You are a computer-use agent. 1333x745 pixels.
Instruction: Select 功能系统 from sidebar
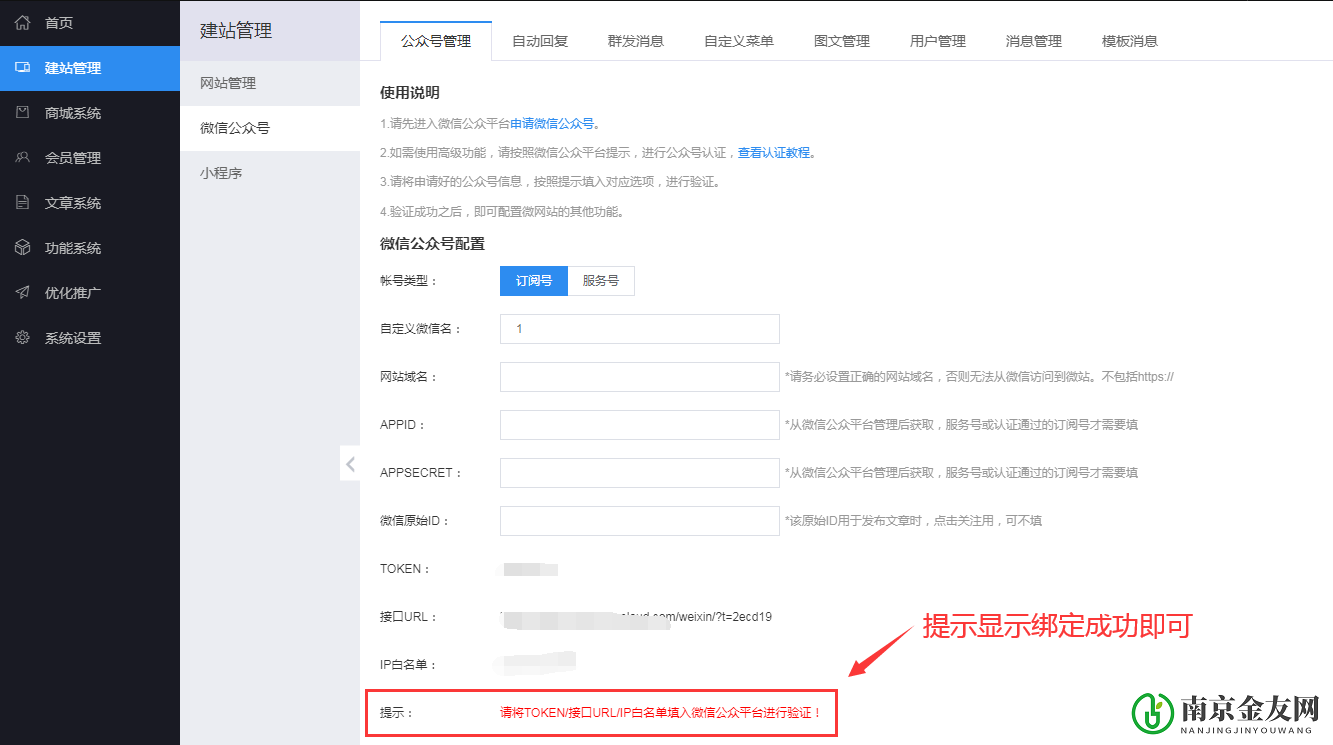pos(60,247)
